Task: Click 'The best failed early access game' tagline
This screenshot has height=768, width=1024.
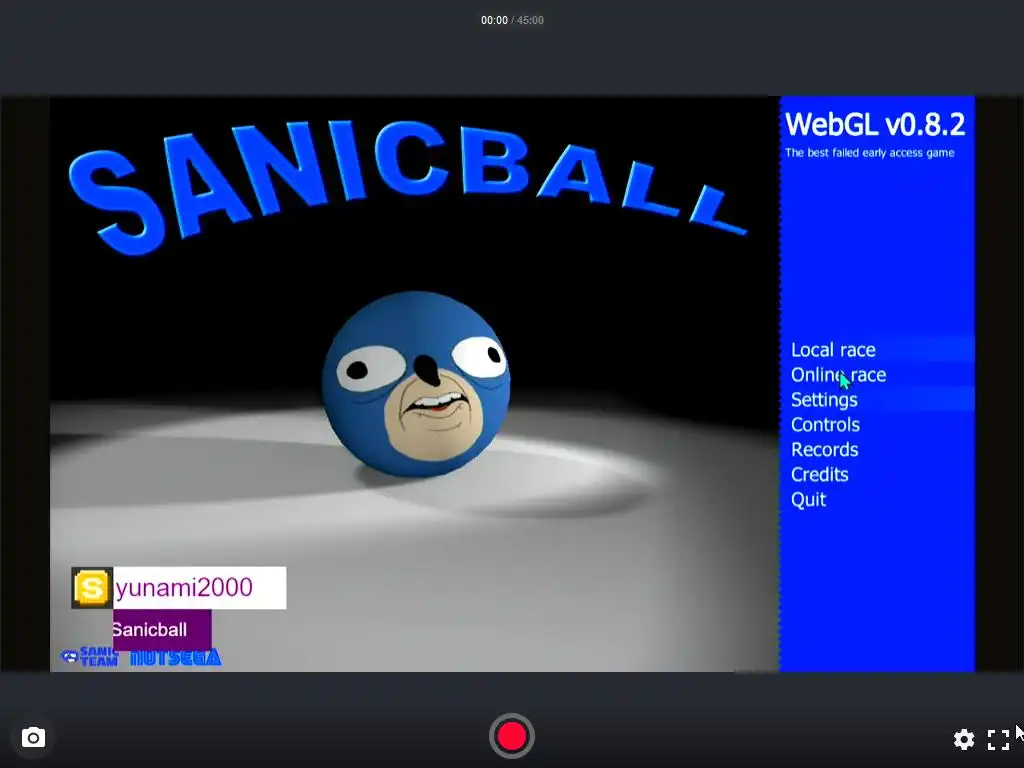Action: coord(869,153)
